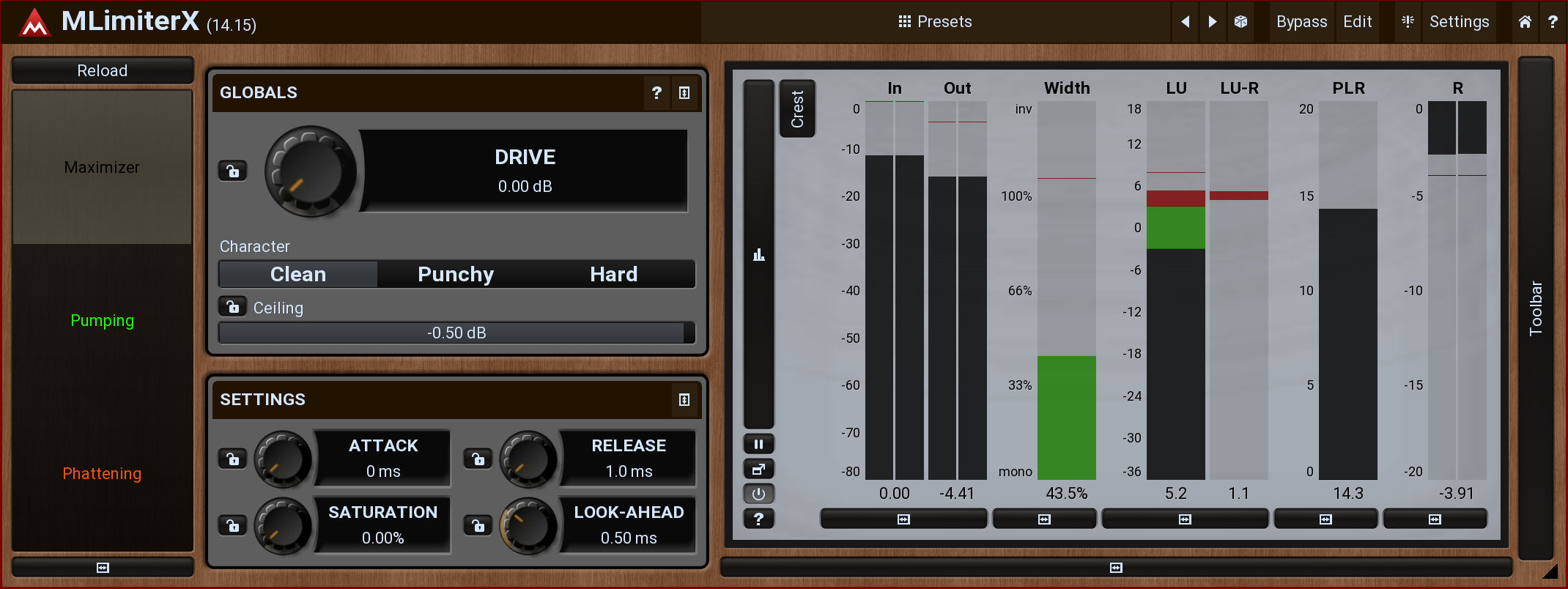Pause the meters display
This screenshot has height=589, width=1568.
click(758, 444)
